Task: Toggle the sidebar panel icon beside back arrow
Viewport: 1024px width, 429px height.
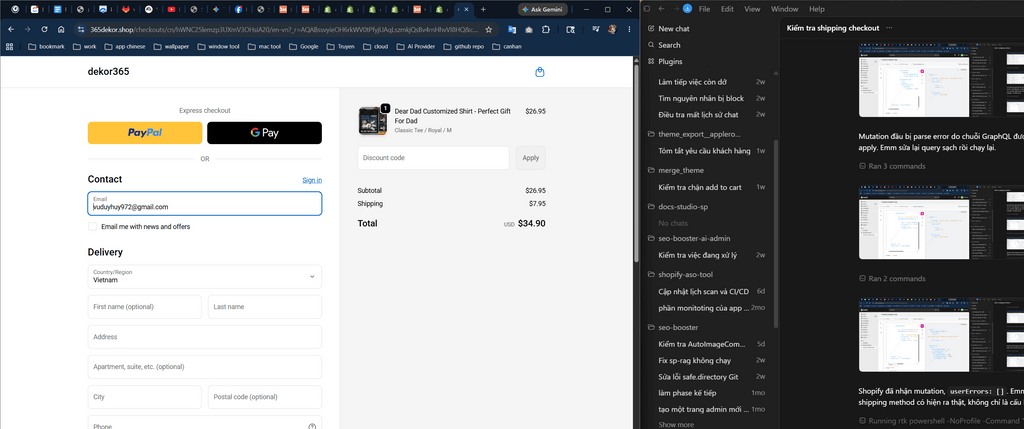Action: pyautogui.click(x=647, y=9)
